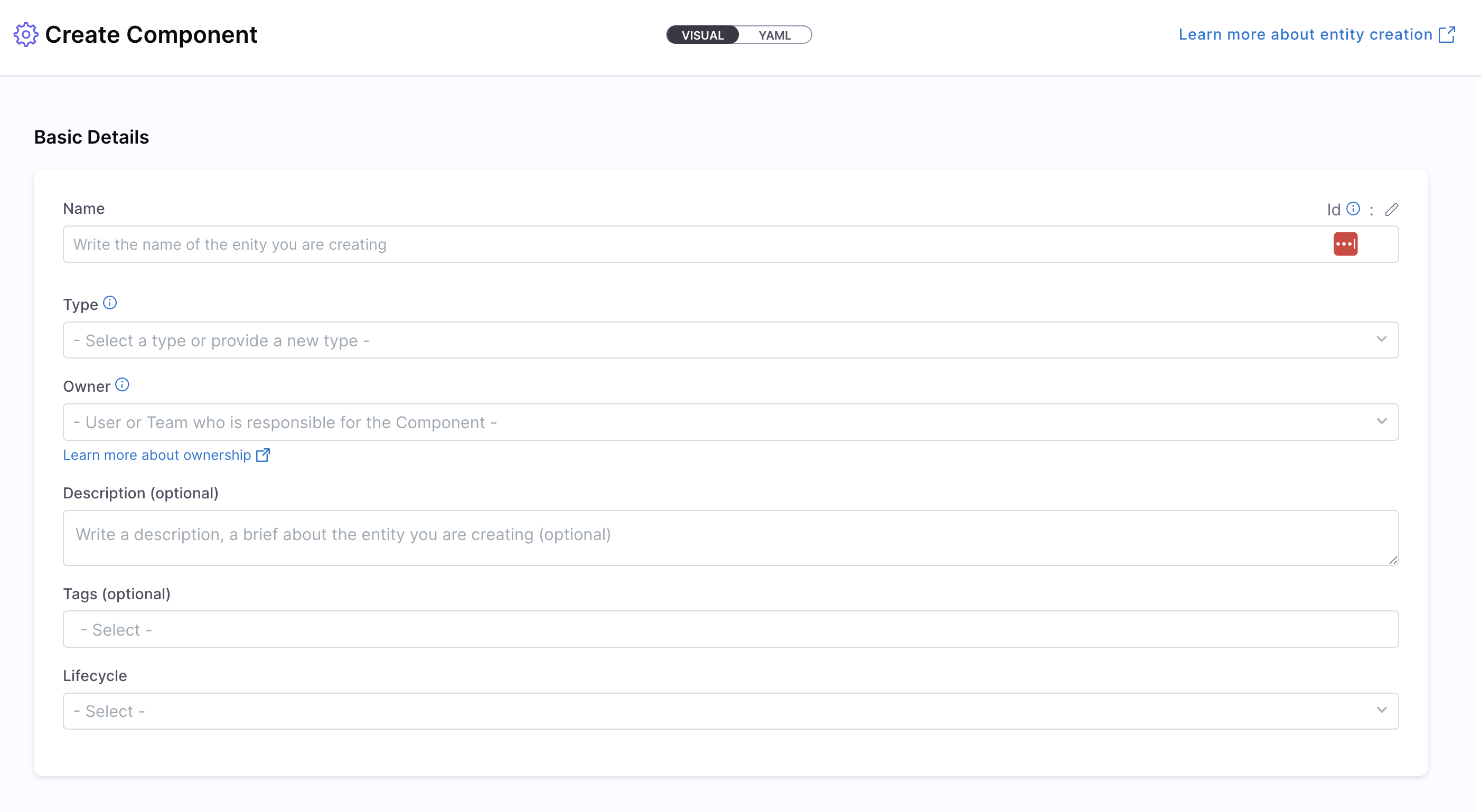The image size is (1481, 812).
Task: Click the Id info icon
Action: pos(1353,209)
